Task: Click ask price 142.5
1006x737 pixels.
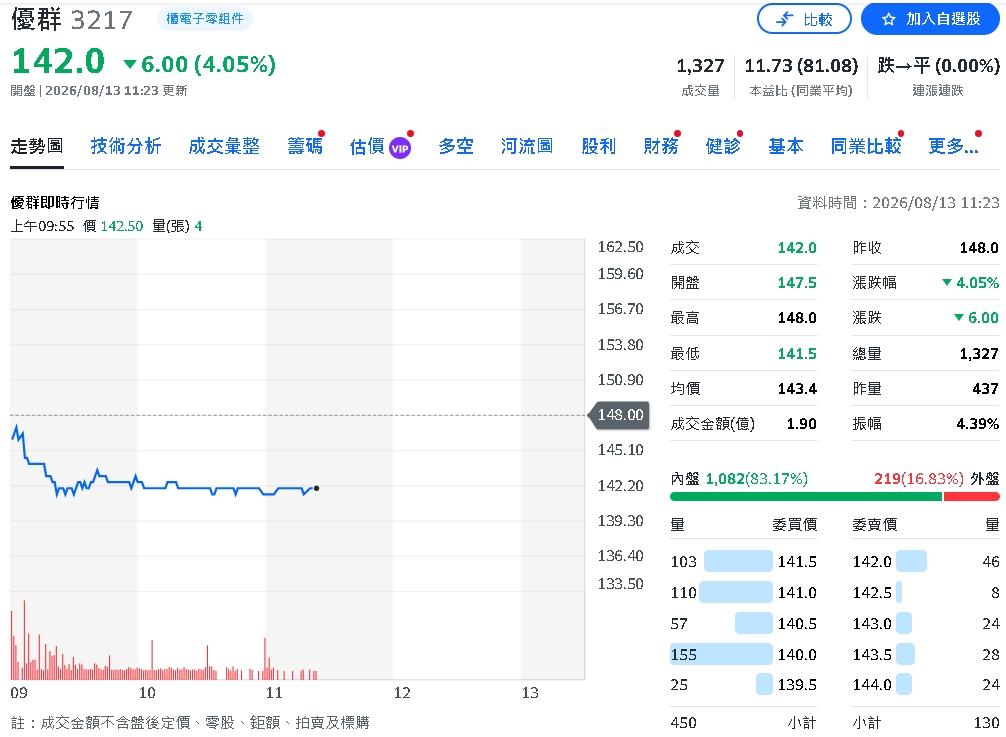Action: point(872,593)
